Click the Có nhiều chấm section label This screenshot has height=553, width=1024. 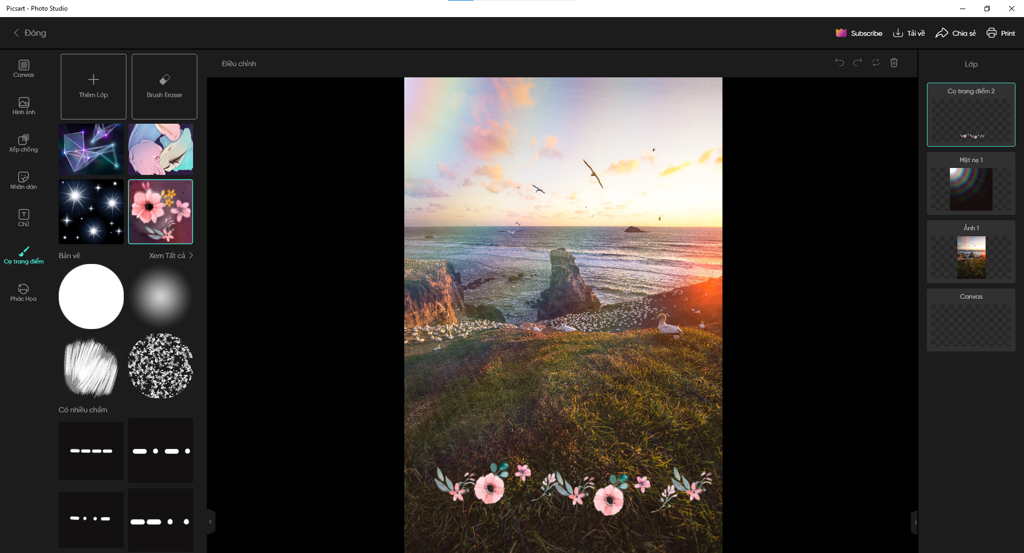pyautogui.click(x=83, y=409)
